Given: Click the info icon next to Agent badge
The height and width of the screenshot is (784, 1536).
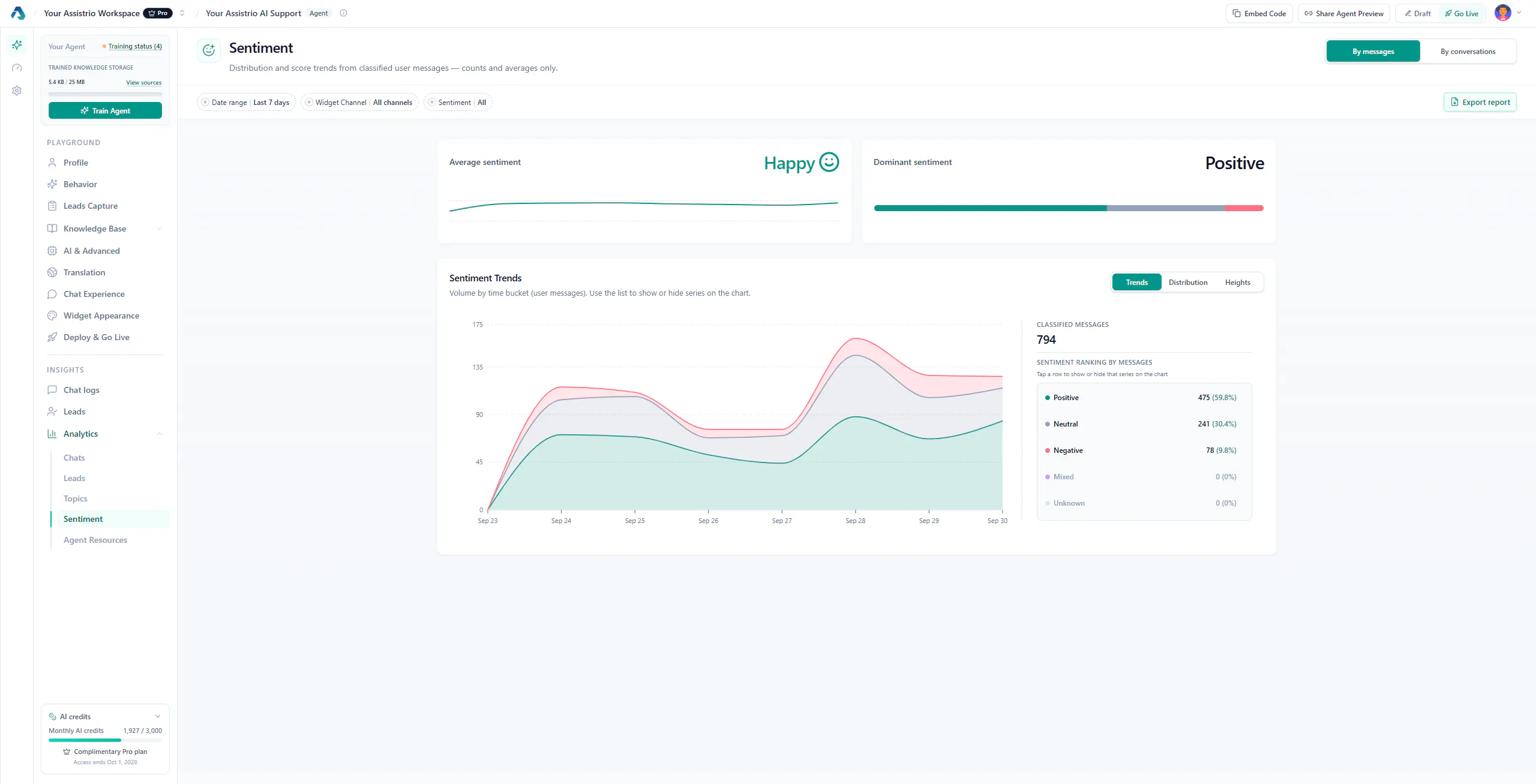Looking at the screenshot, I should click(343, 13).
